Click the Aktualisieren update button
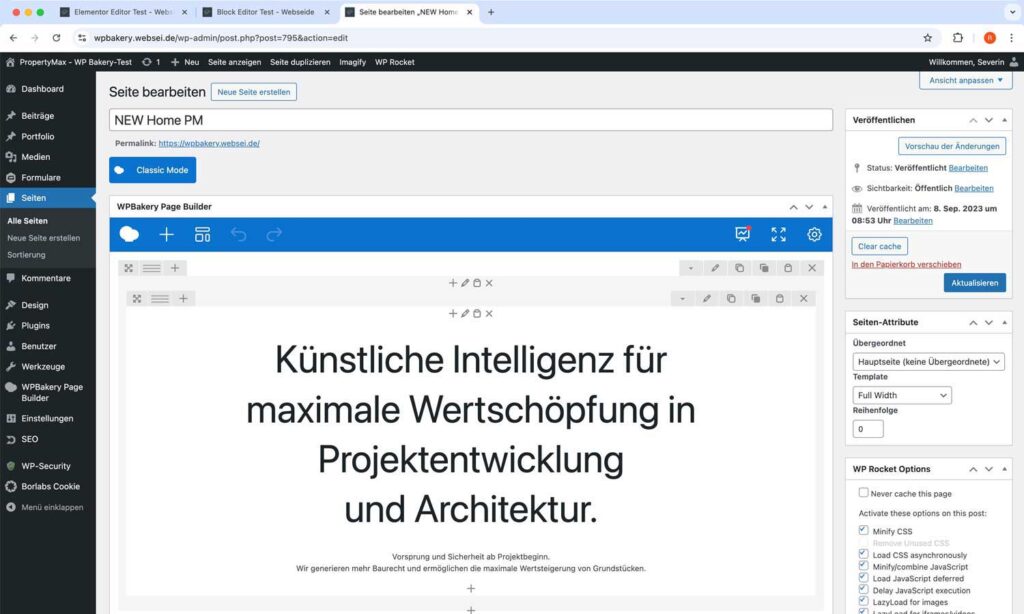 [973, 283]
